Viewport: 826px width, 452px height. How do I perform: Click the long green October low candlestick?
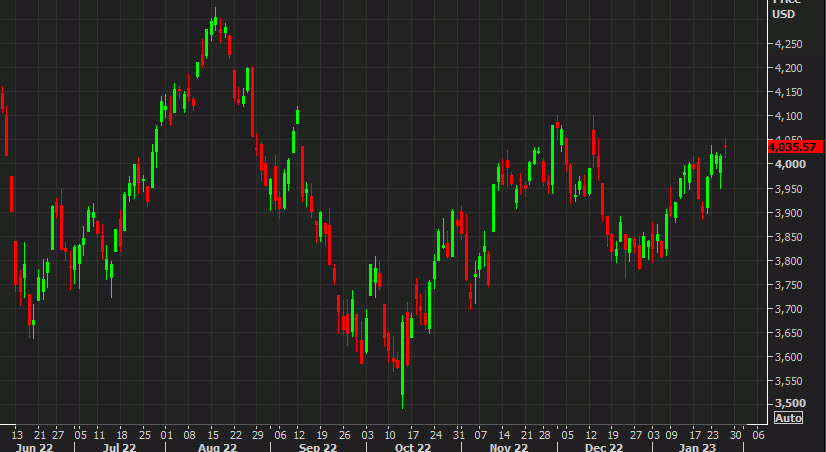(402, 362)
